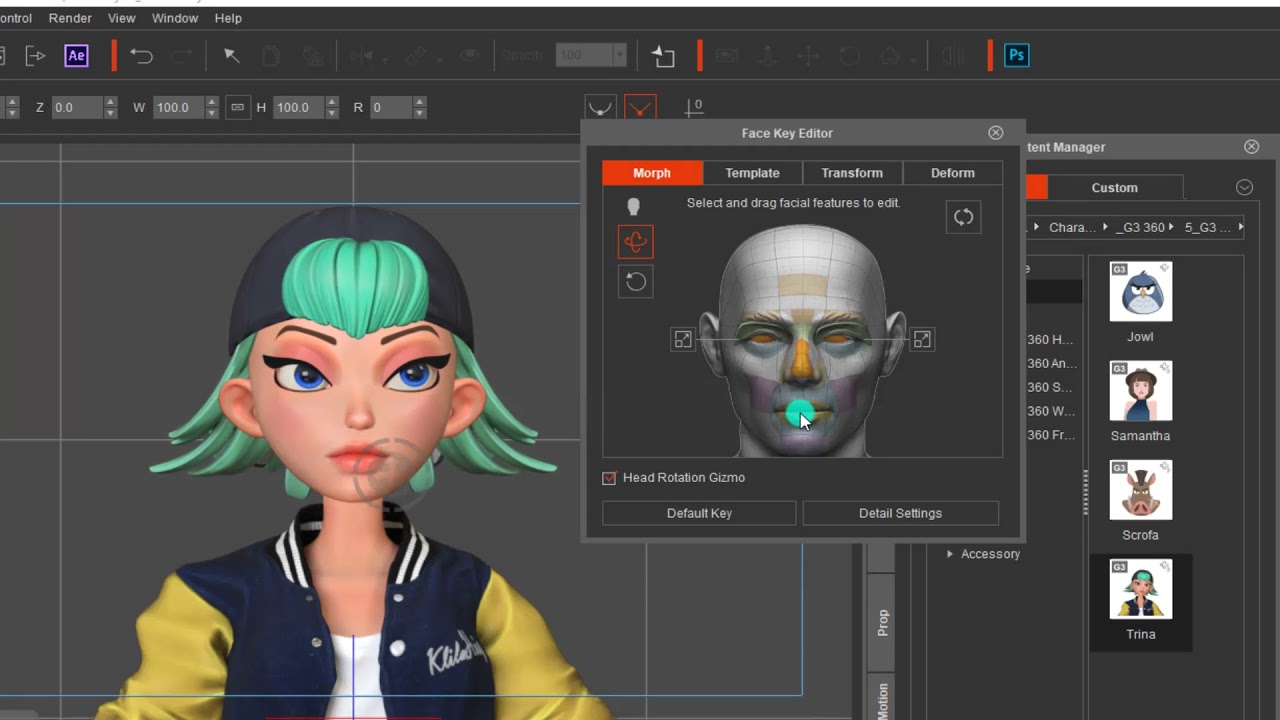This screenshot has width=1280, height=720.
Task: Click the R rotation input field
Action: tap(390, 107)
